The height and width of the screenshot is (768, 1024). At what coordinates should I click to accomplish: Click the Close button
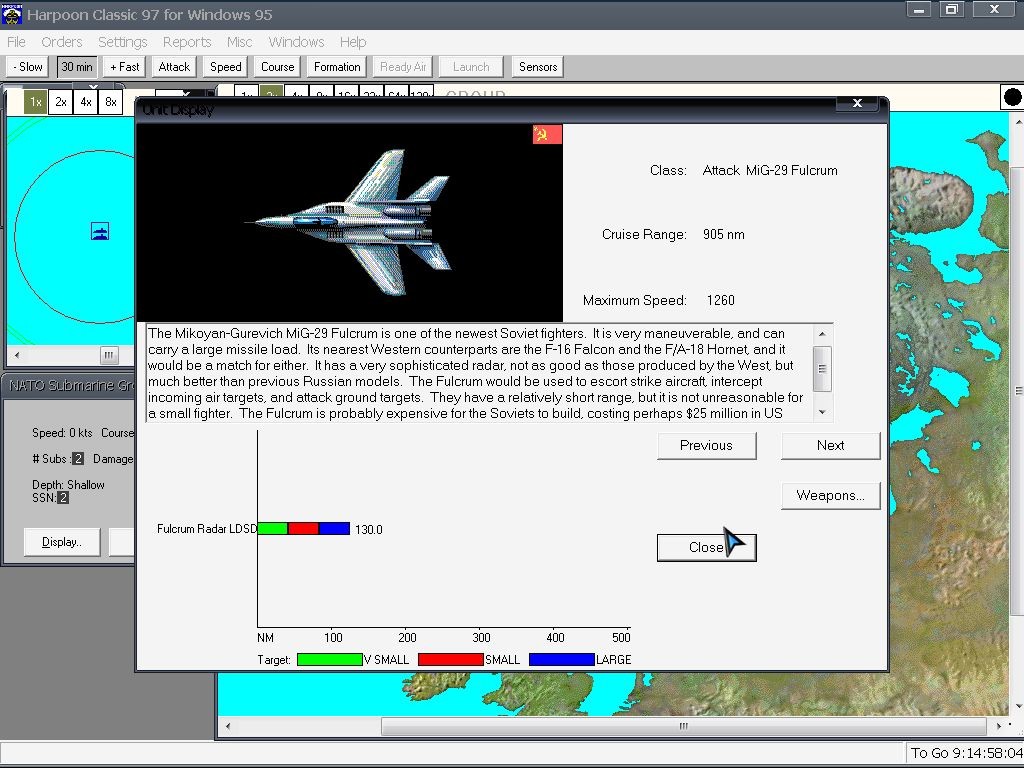707,547
